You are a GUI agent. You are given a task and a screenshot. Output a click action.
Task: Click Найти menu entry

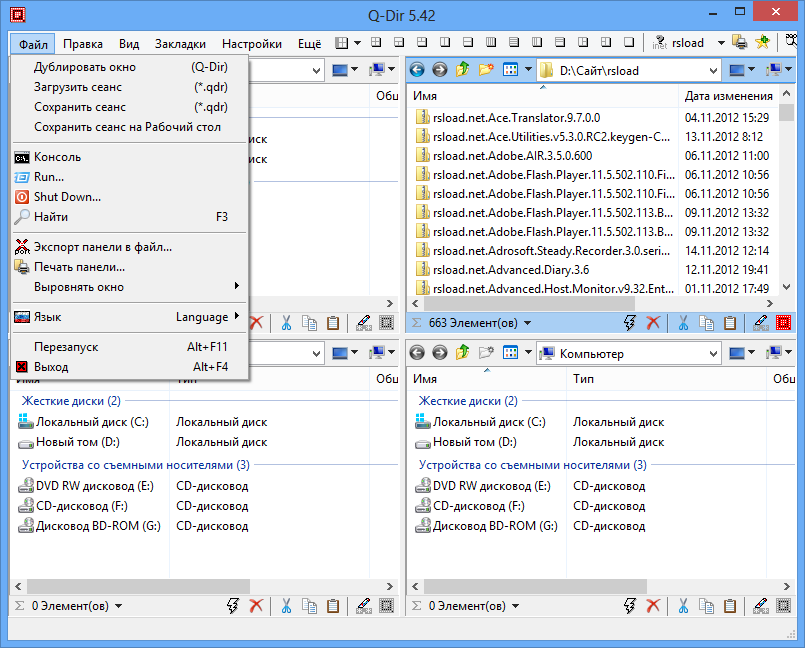pos(129,217)
